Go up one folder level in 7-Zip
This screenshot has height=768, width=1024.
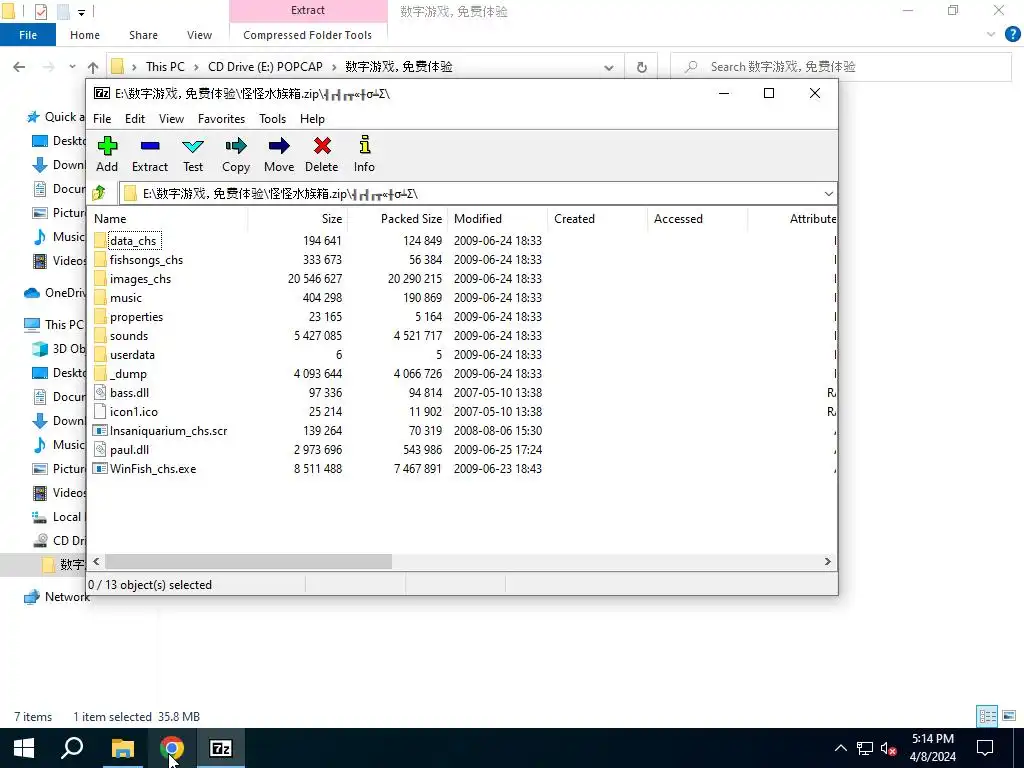99,193
